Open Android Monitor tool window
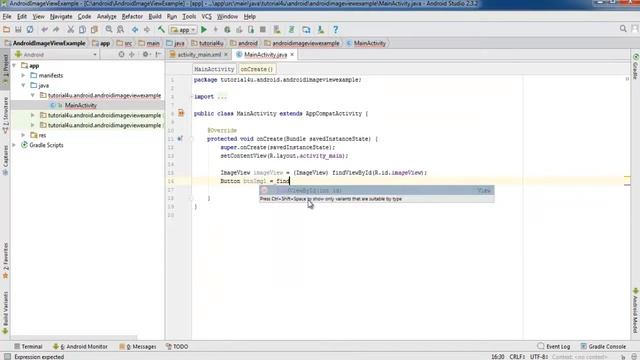Image resolution: width=640 pixels, height=360 pixels. [x=80, y=347]
